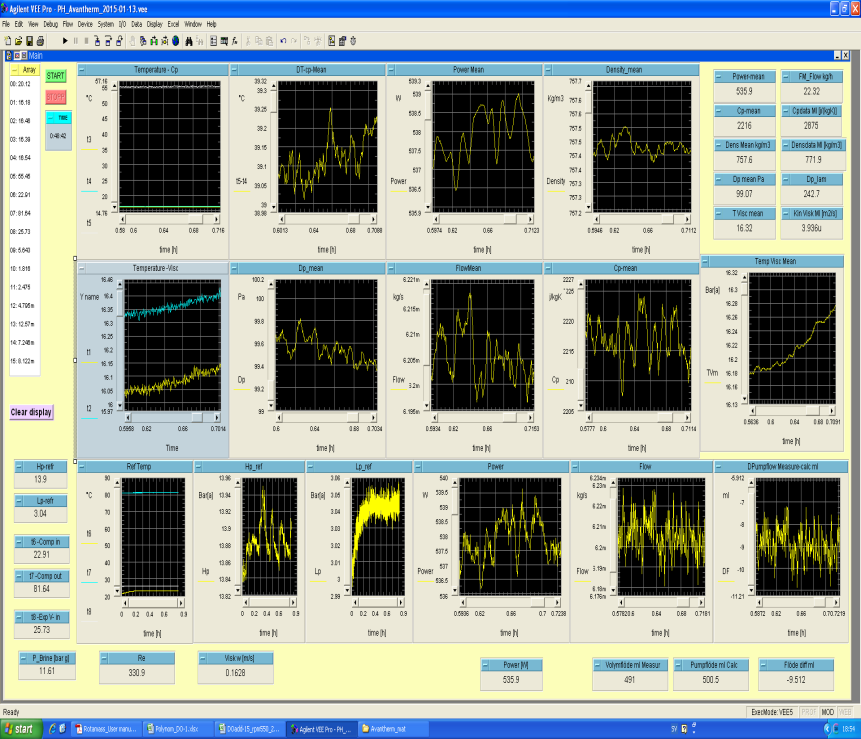The height and width of the screenshot is (739, 861).
Task: Click the Temperature-Visc horizontal scroll thumb
Action: pyautogui.click(x=197, y=417)
